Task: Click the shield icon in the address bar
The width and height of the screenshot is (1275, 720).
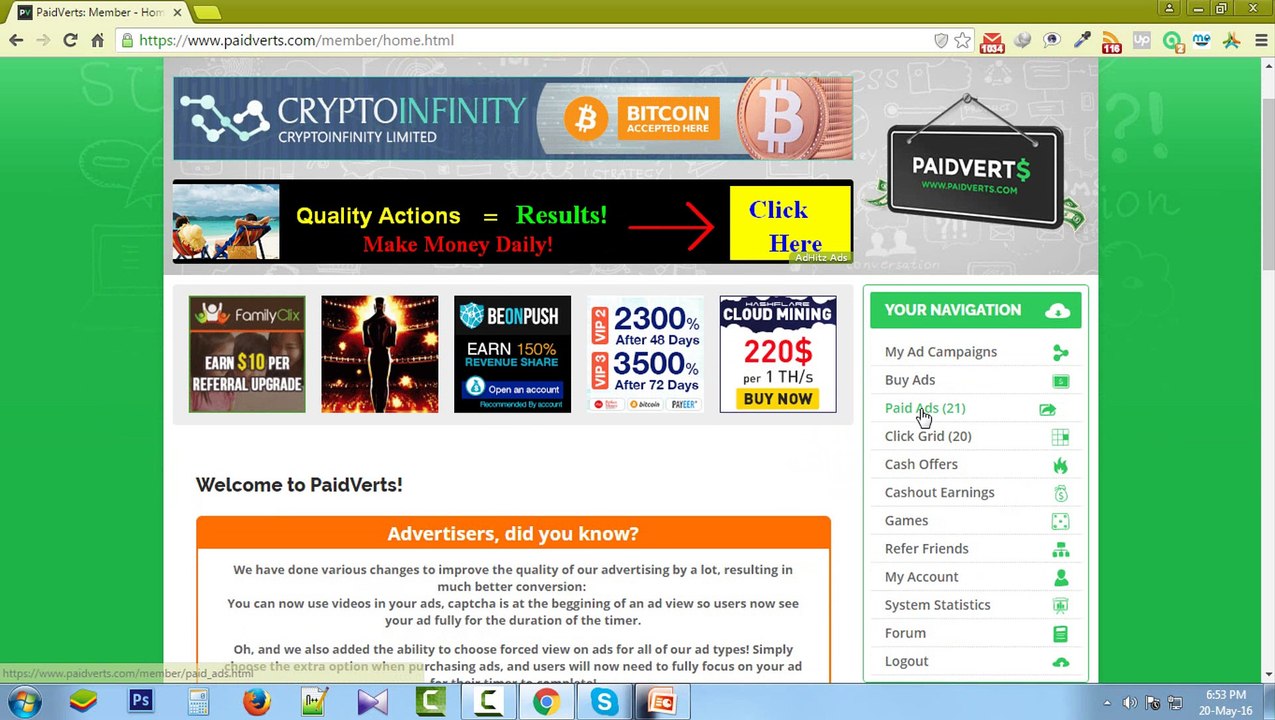Action: tap(940, 40)
